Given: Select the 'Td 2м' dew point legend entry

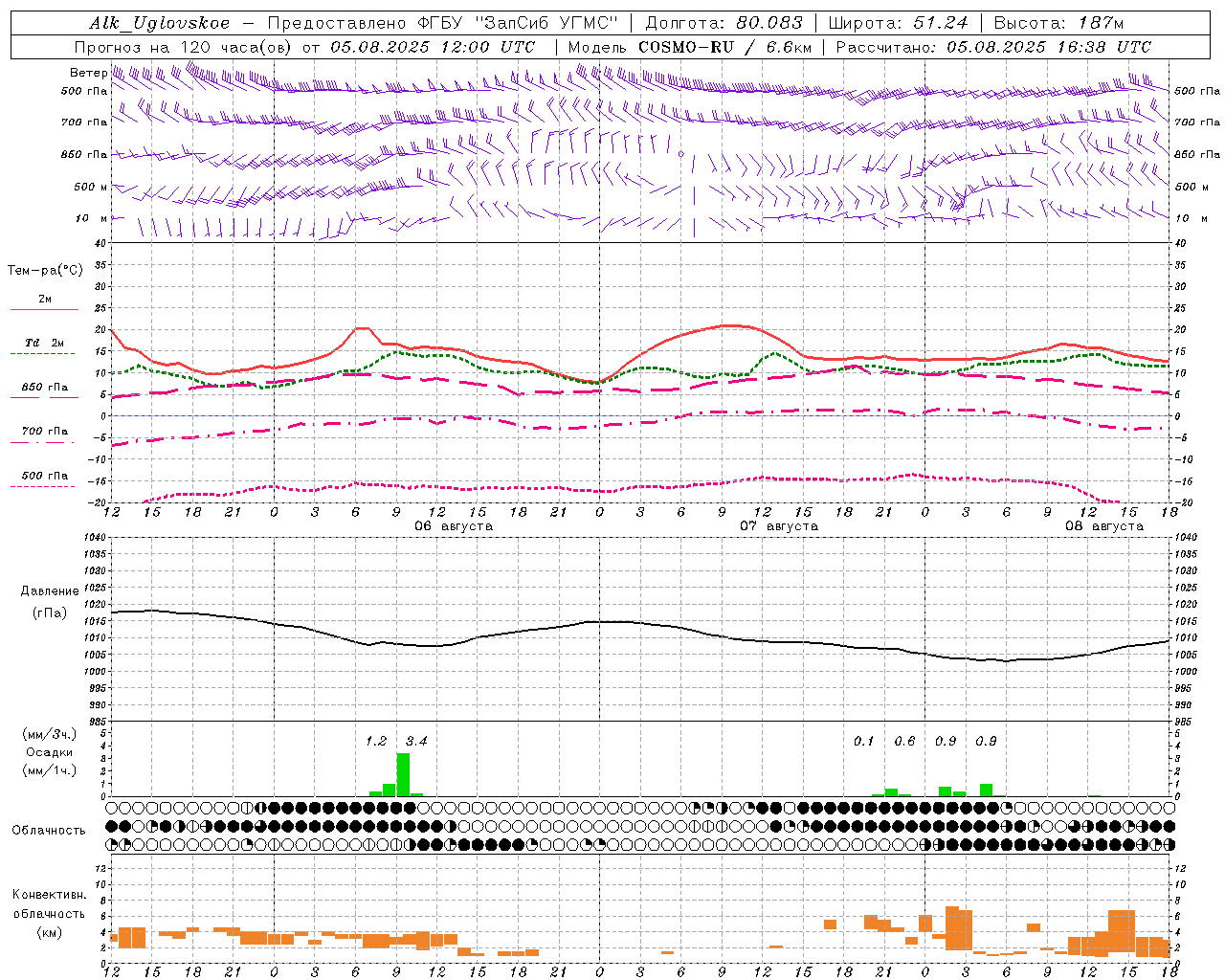Looking at the screenshot, I should (44, 343).
